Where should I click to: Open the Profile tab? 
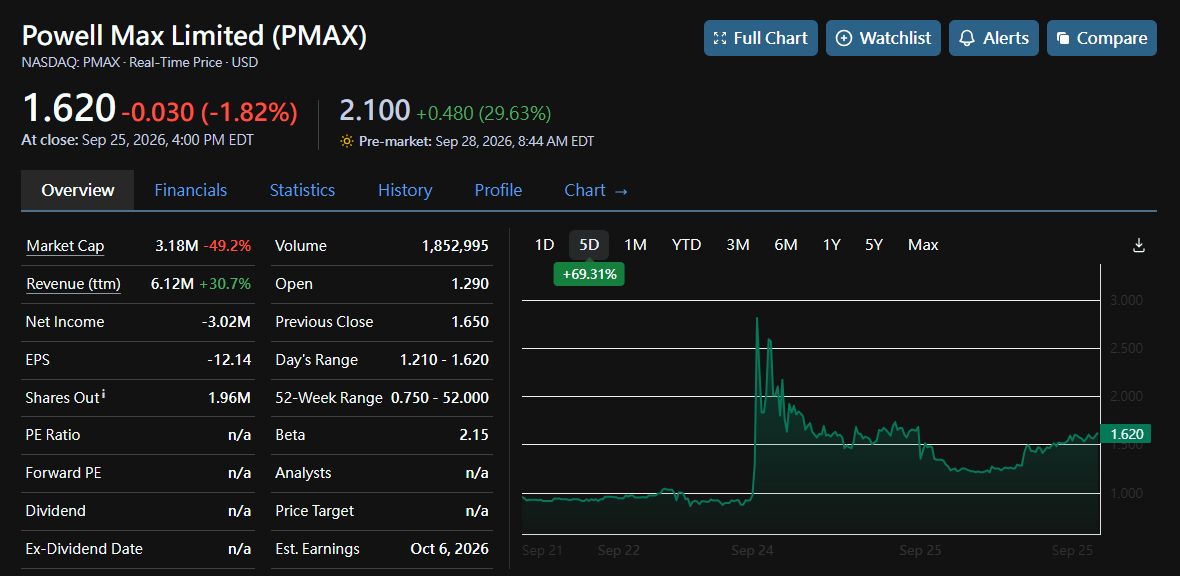click(497, 190)
